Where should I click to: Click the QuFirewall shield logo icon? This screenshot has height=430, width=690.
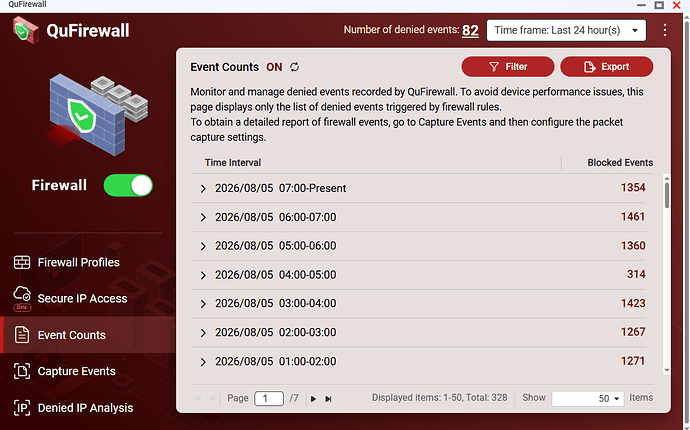point(26,30)
